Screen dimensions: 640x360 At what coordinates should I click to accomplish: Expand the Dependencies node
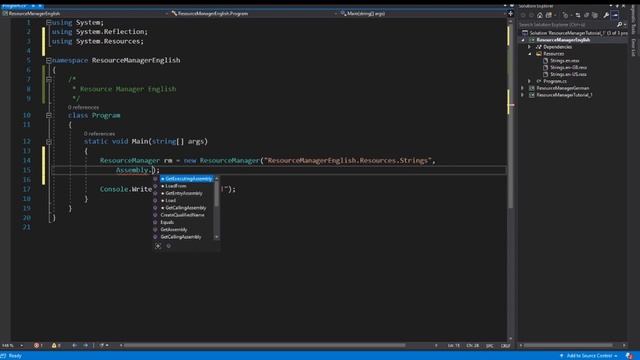point(530,47)
